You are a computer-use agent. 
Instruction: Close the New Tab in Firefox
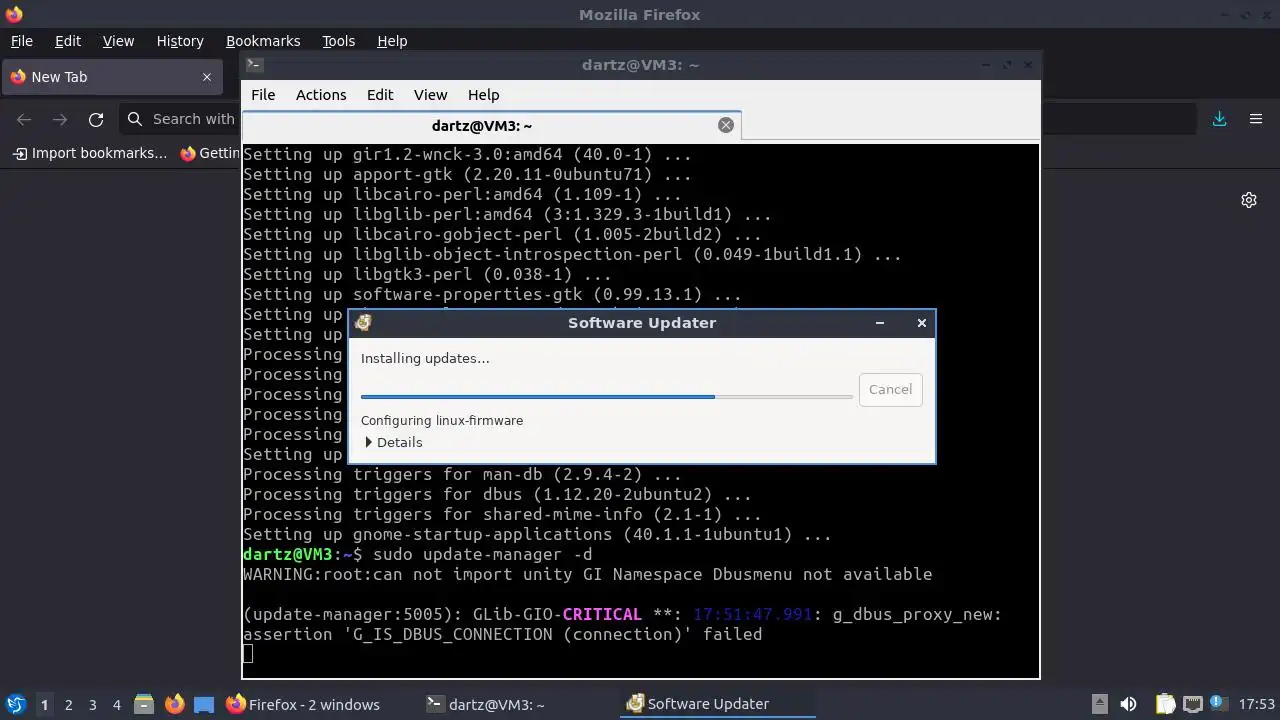coord(207,77)
